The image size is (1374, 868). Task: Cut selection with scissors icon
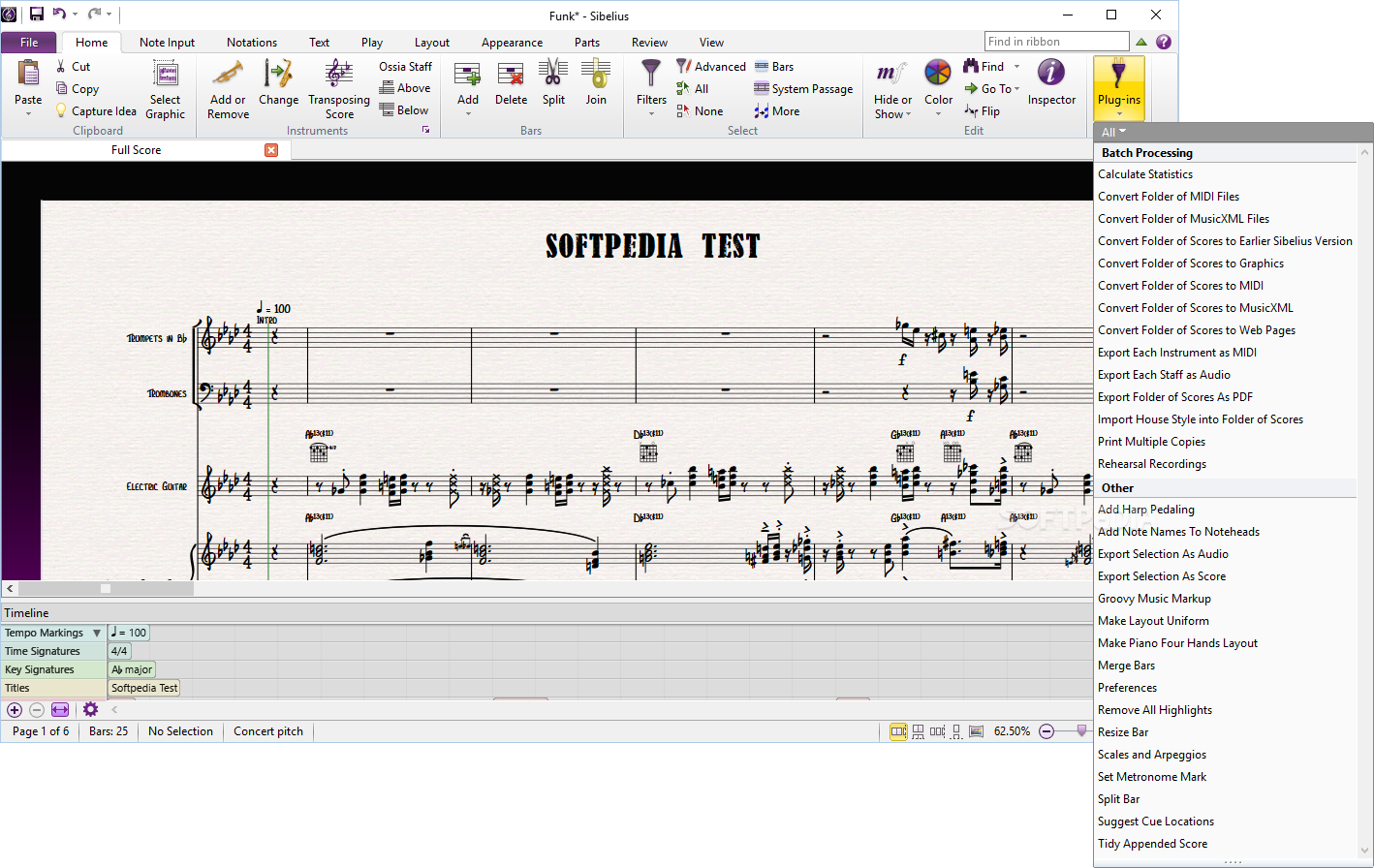click(x=61, y=67)
